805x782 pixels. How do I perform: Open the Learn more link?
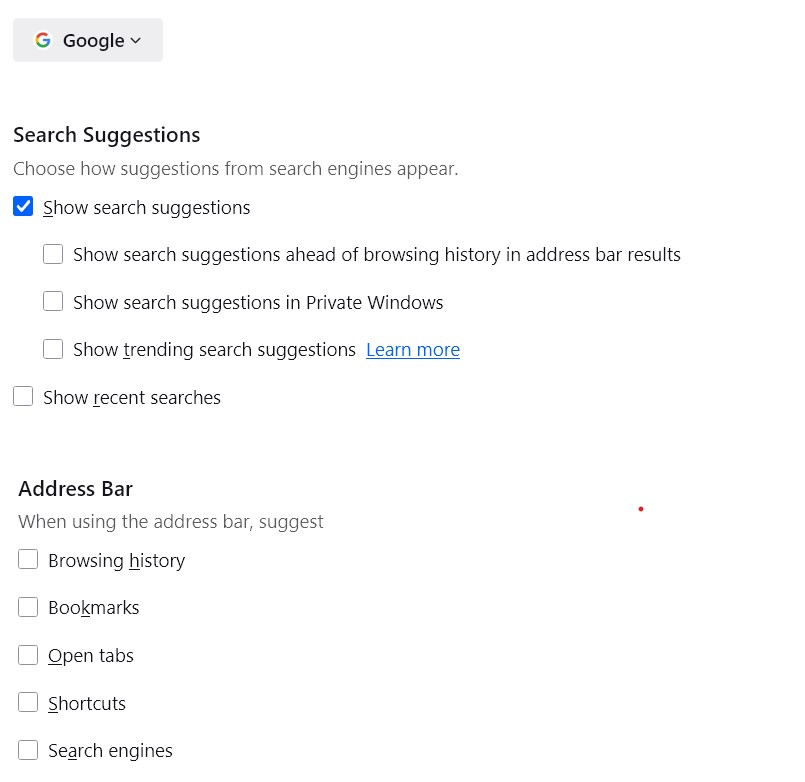[413, 350]
